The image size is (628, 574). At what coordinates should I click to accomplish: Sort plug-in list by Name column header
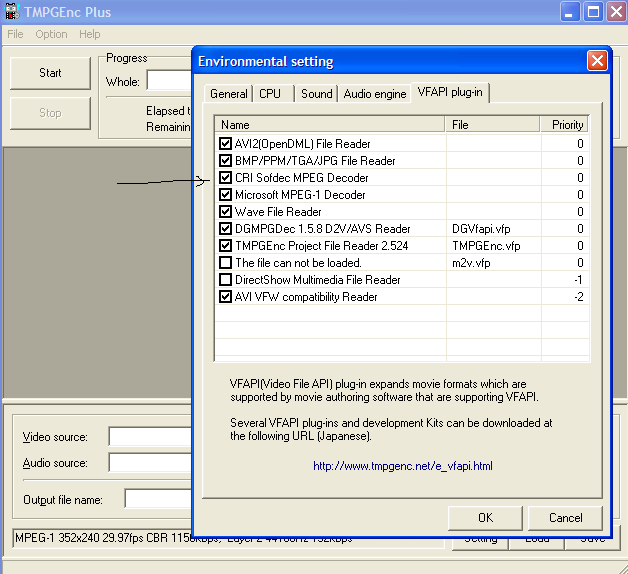click(330, 125)
